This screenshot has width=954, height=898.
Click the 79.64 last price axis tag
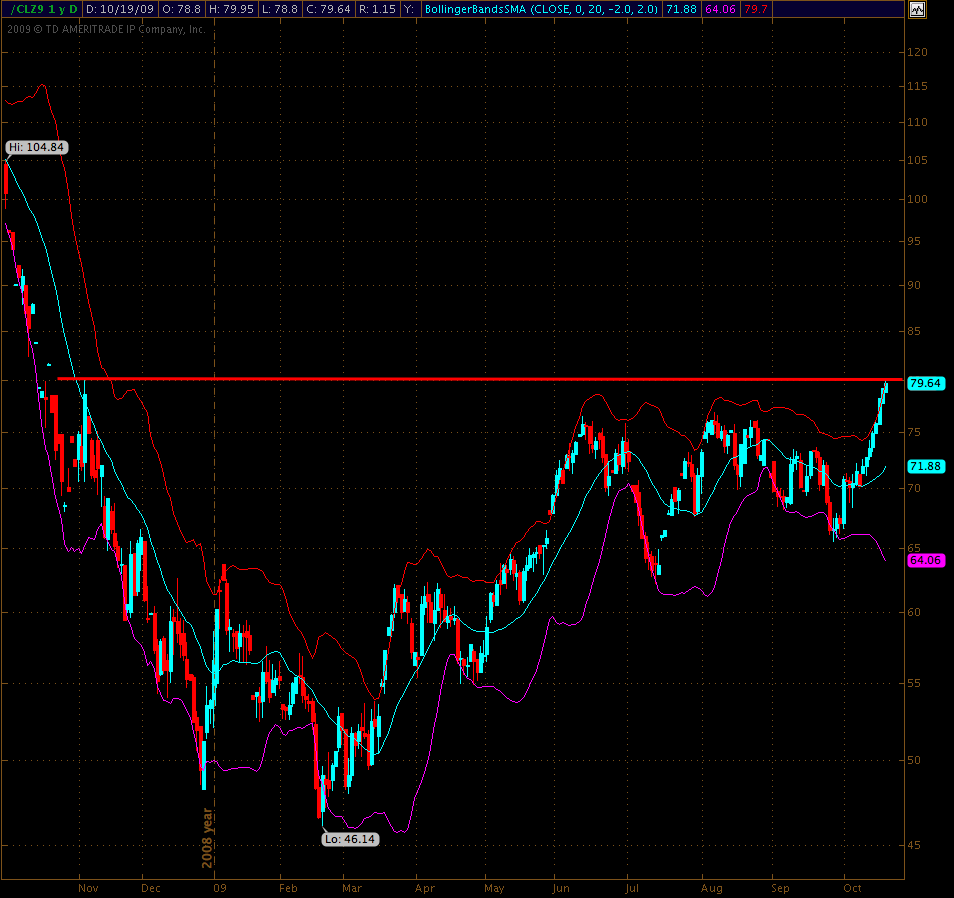click(925, 383)
